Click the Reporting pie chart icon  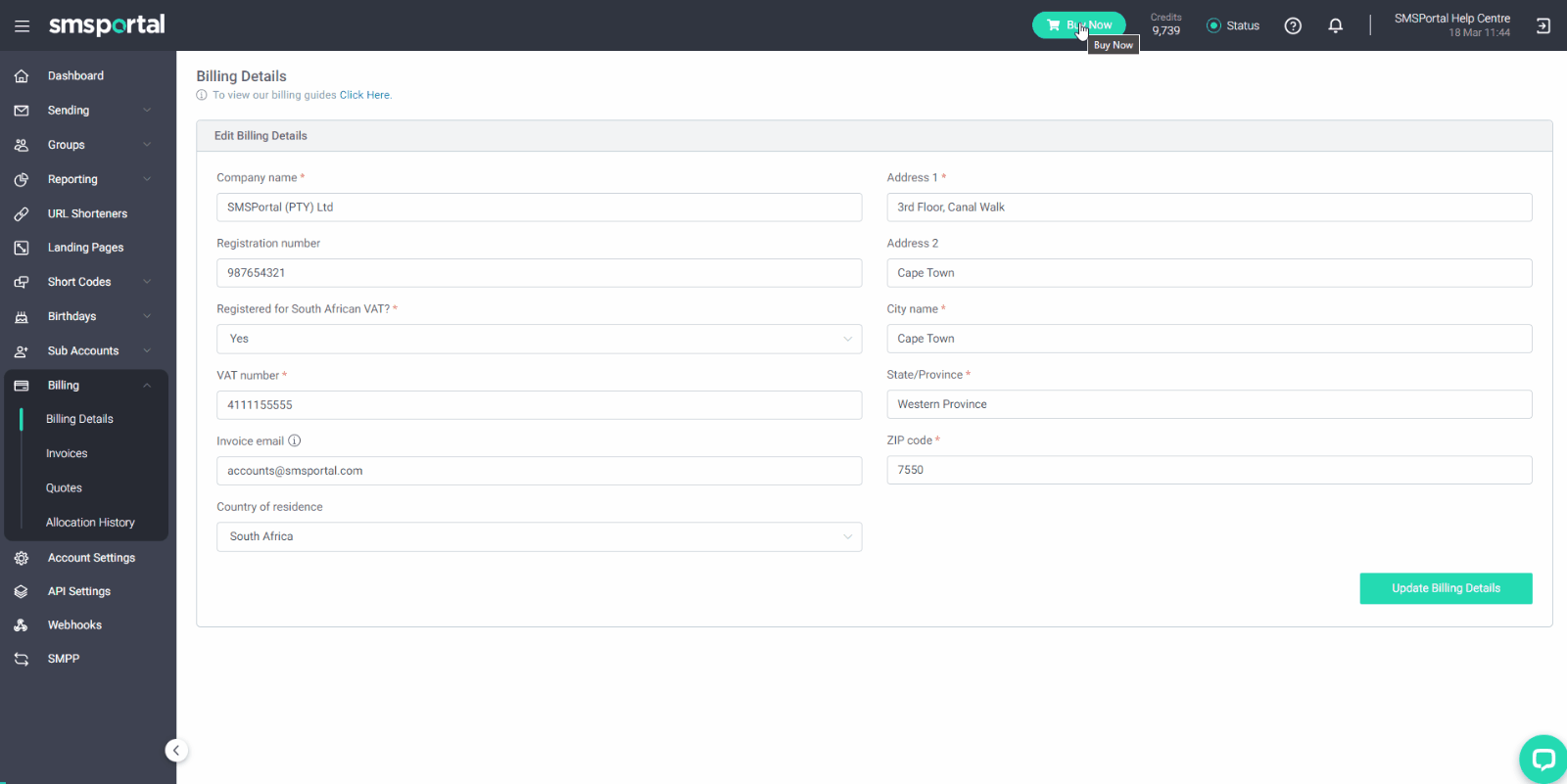pos(22,180)
